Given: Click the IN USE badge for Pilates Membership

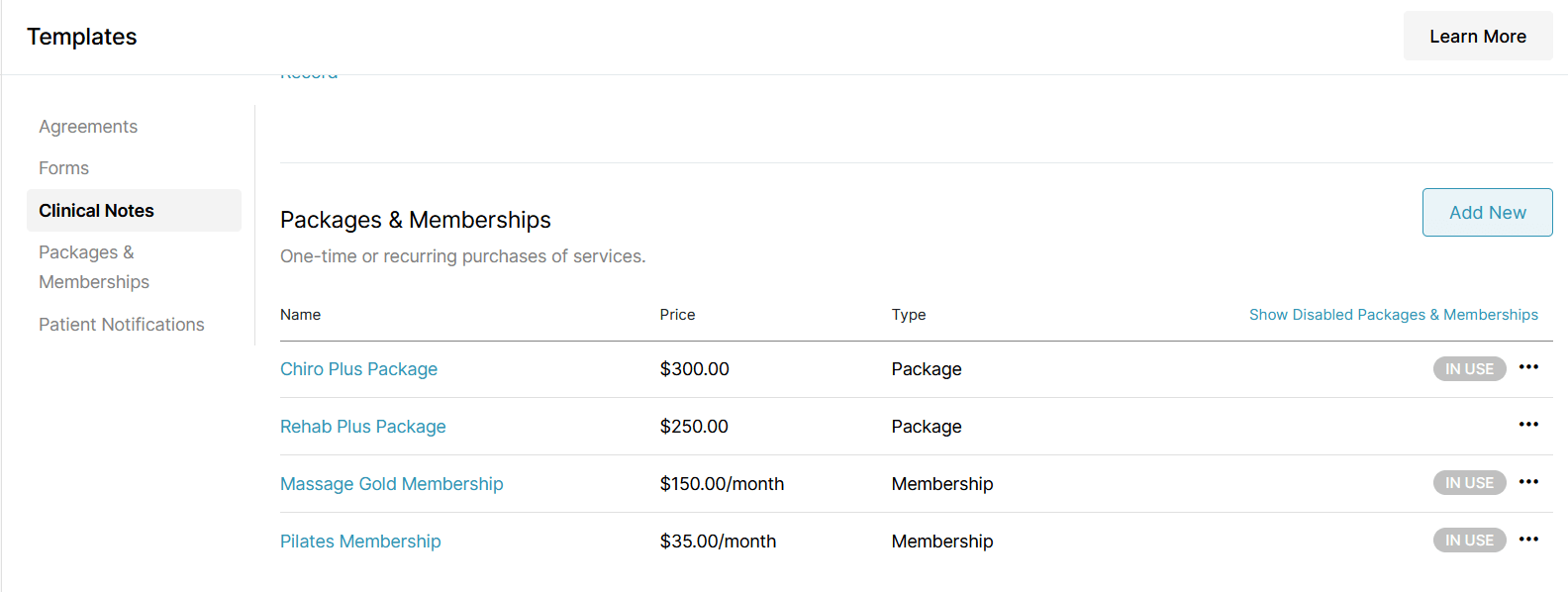Looking at the screenshot, I should (1469, 541).
